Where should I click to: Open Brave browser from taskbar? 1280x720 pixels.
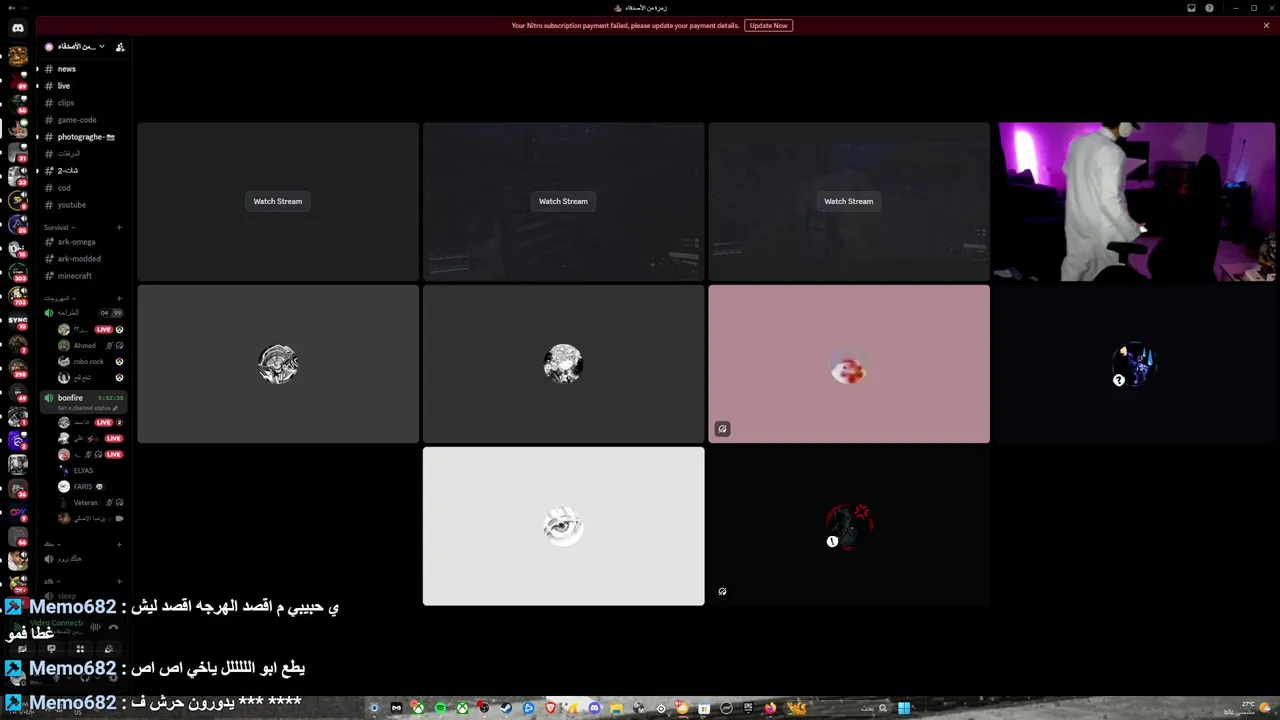click(x=550, y=708)
